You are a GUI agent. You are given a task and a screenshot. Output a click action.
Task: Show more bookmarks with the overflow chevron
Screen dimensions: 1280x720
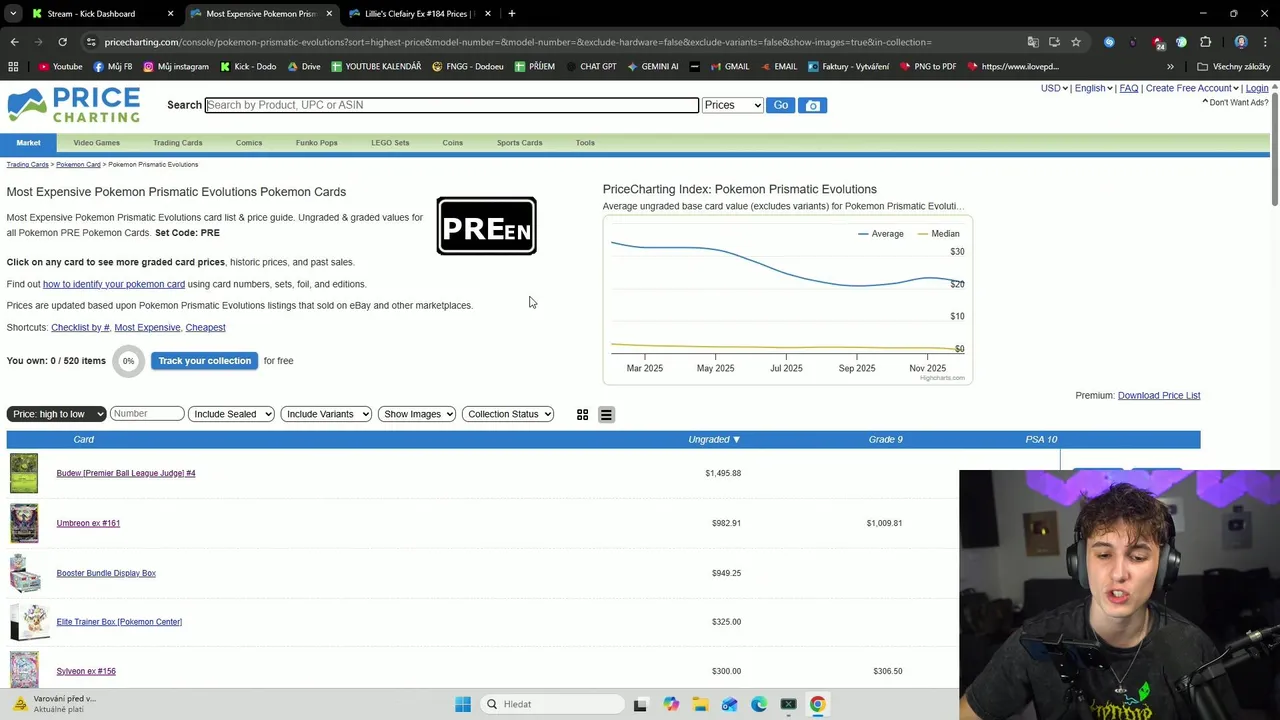coord(1170,67)
